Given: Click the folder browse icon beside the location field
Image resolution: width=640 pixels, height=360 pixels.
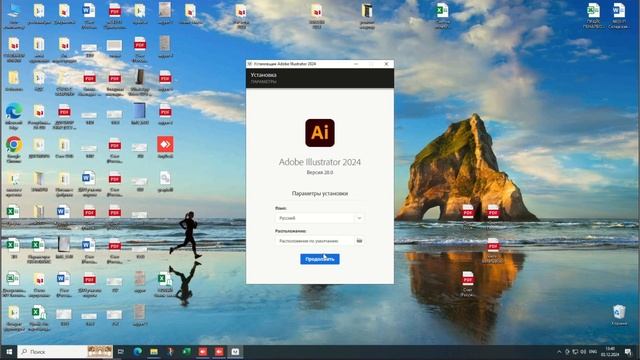Looking at the screenshot, I should (x=359, y=241).
